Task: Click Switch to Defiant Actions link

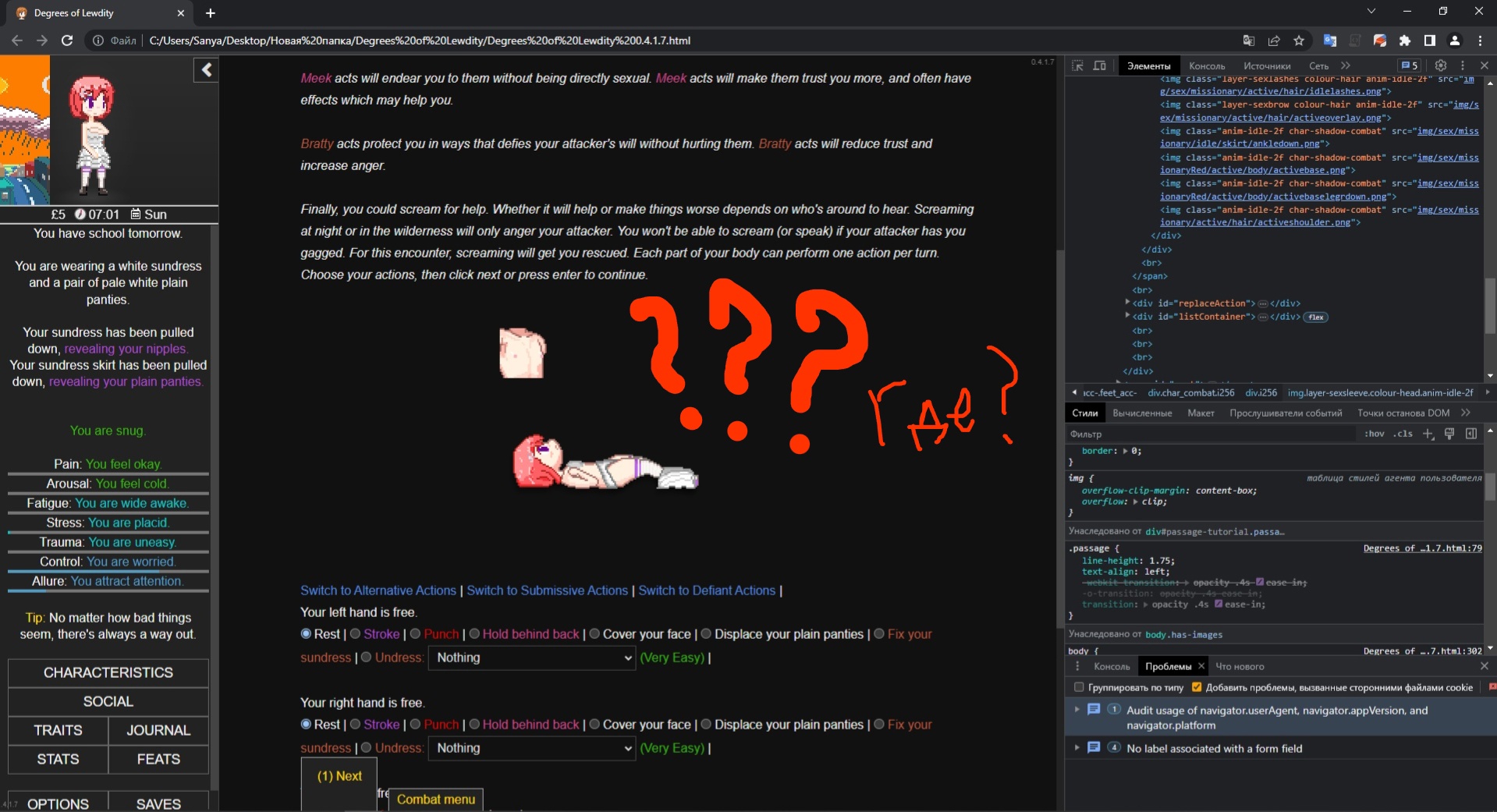Action: pos(707,590)
